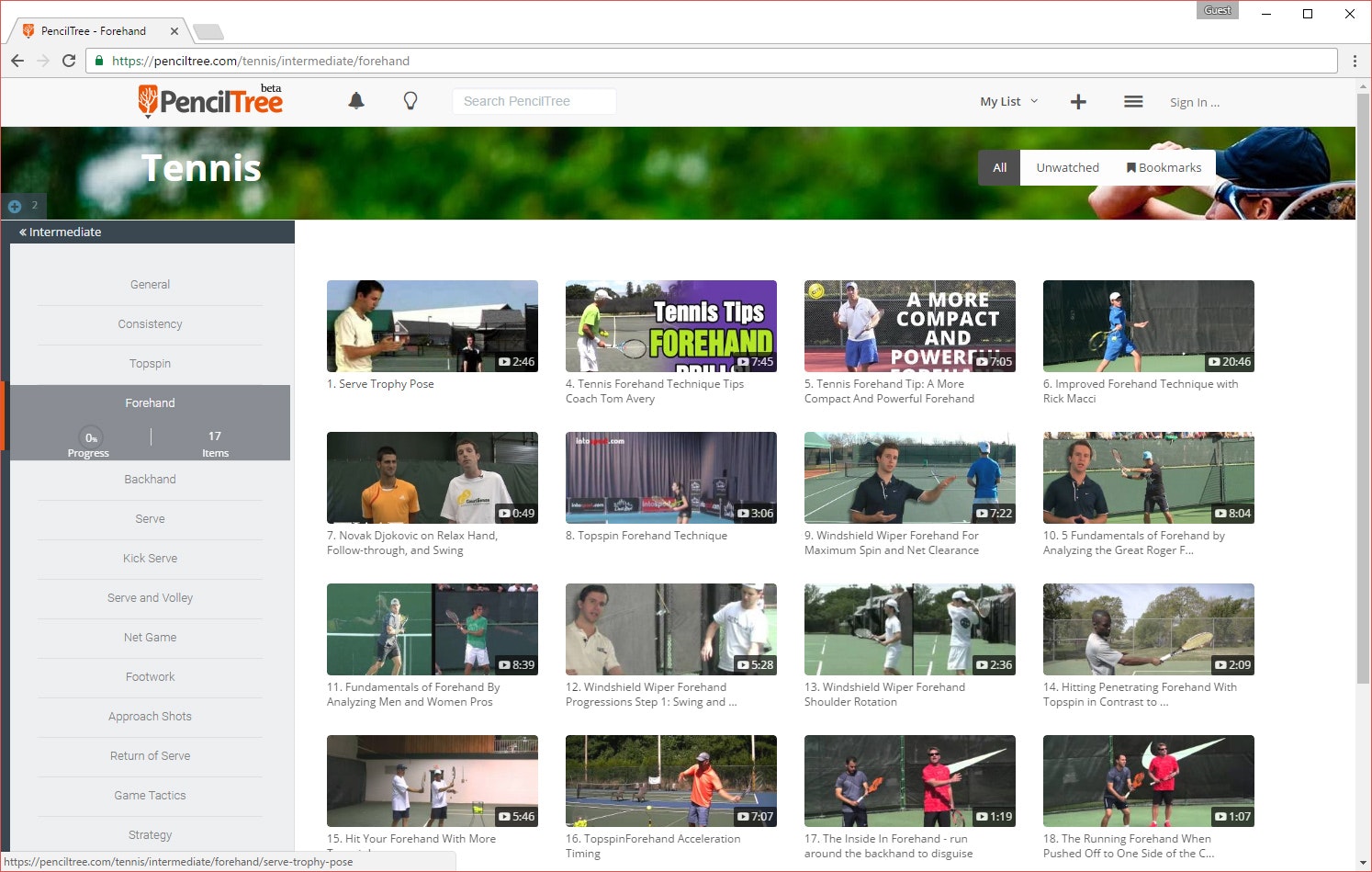Close the PencilTree - Forehand tab
This screenshot has width=1372, height=872.
pos(174,31)
